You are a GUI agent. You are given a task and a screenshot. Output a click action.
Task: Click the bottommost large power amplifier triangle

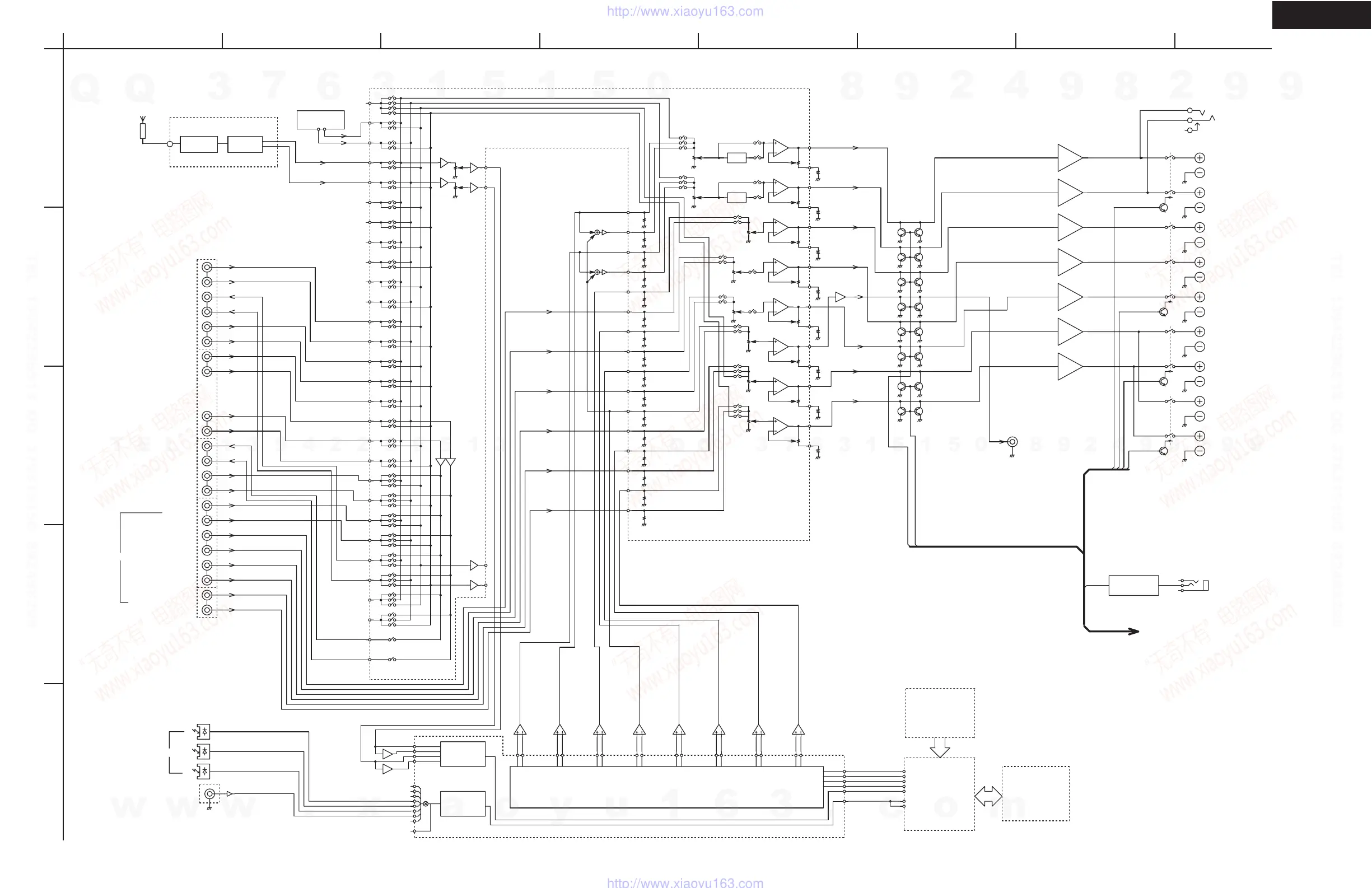pyautogui.click(x=1070, y=367)
